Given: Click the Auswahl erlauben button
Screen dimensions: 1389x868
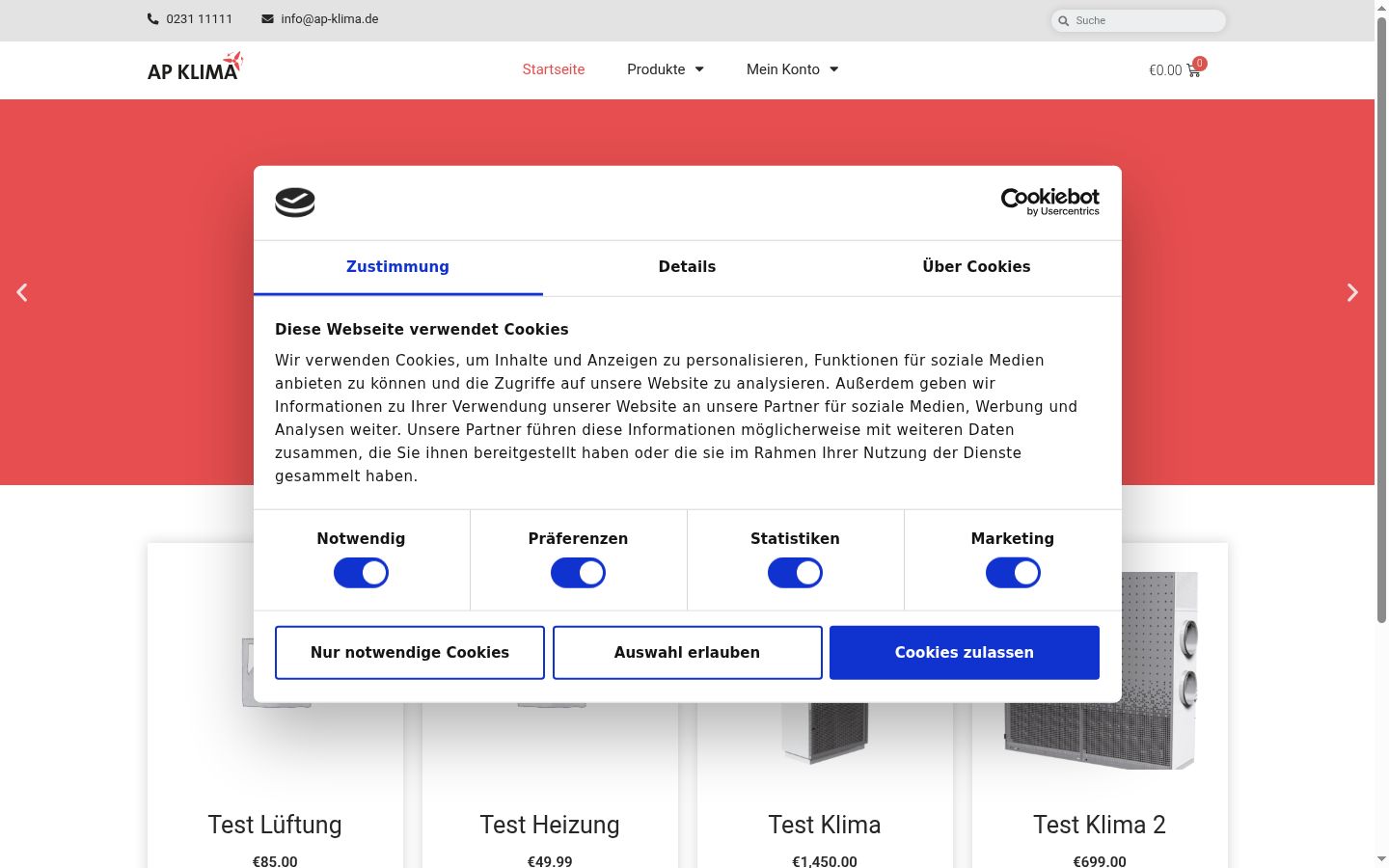Looking at the screenshot, I should [x=687, y=653].
